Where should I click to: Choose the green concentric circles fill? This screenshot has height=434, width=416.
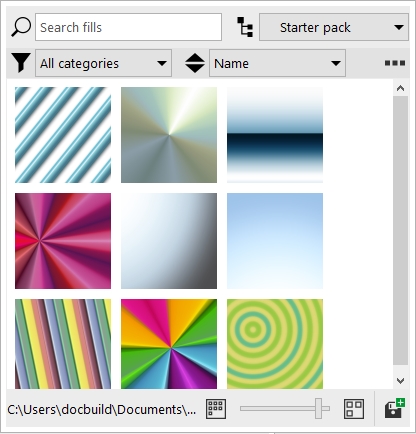pyautogui.click(x=275, y=344)
